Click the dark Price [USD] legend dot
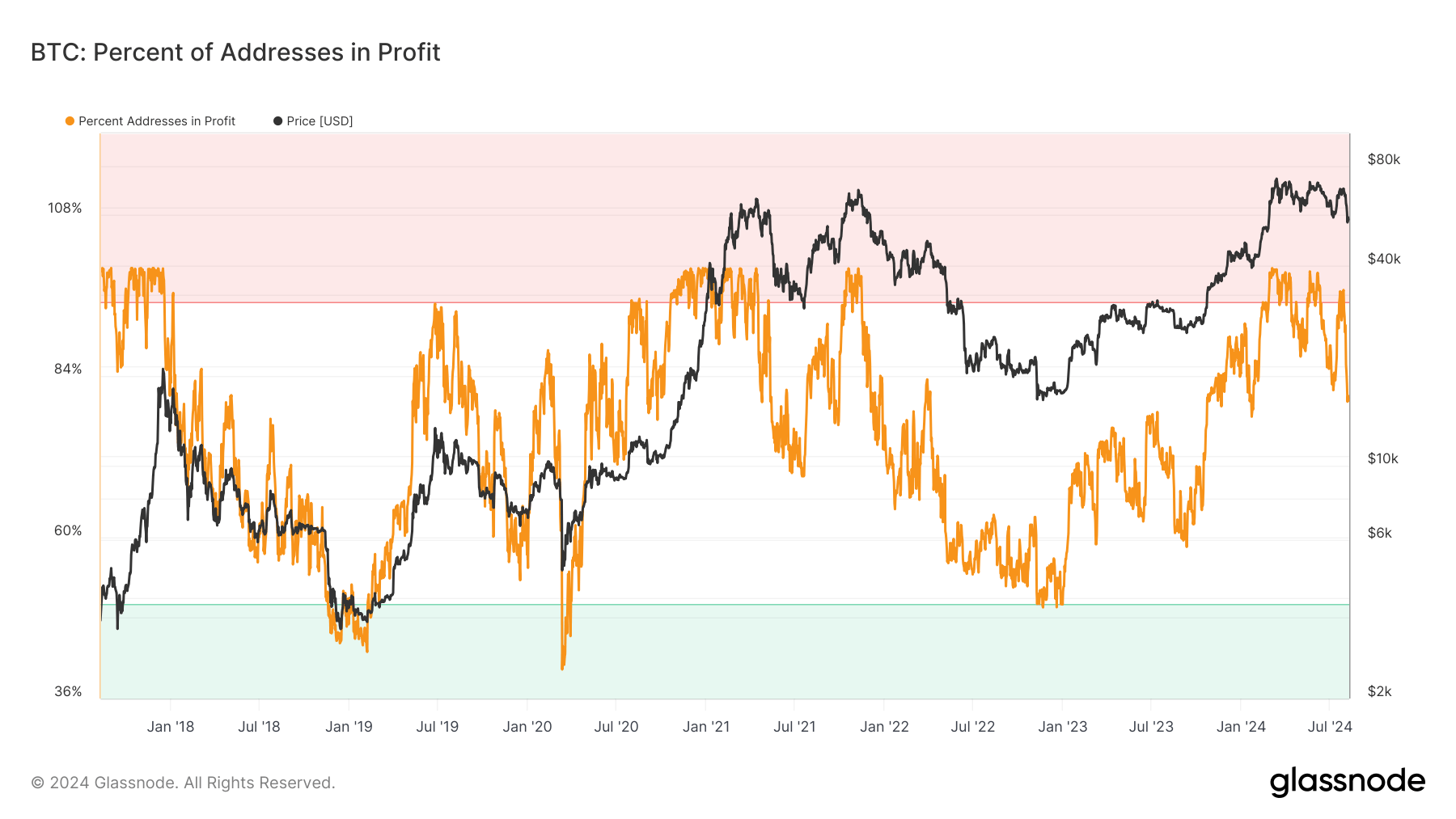This screenshot has height=819, width=1456. click(x=277, y=121)
